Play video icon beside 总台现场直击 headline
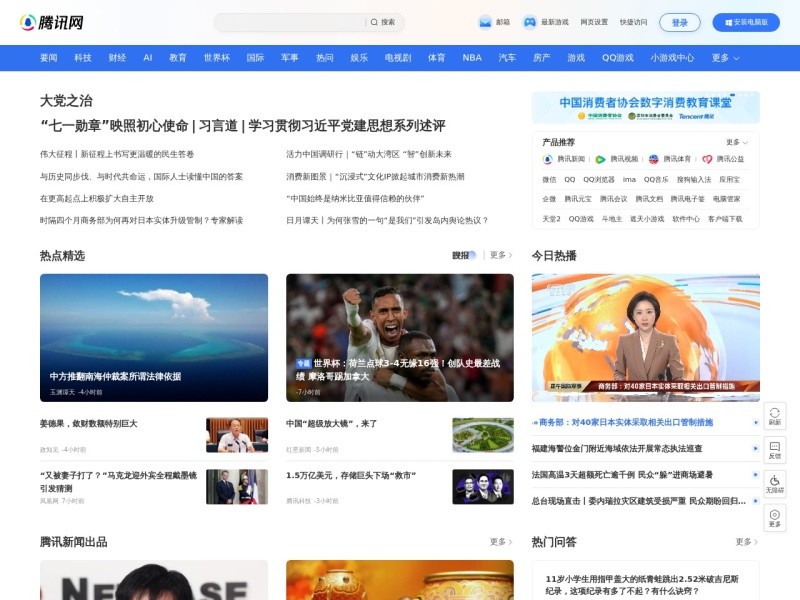Image resolution: width=800 pixels, height=600 pixels. (x=756, y=501)
